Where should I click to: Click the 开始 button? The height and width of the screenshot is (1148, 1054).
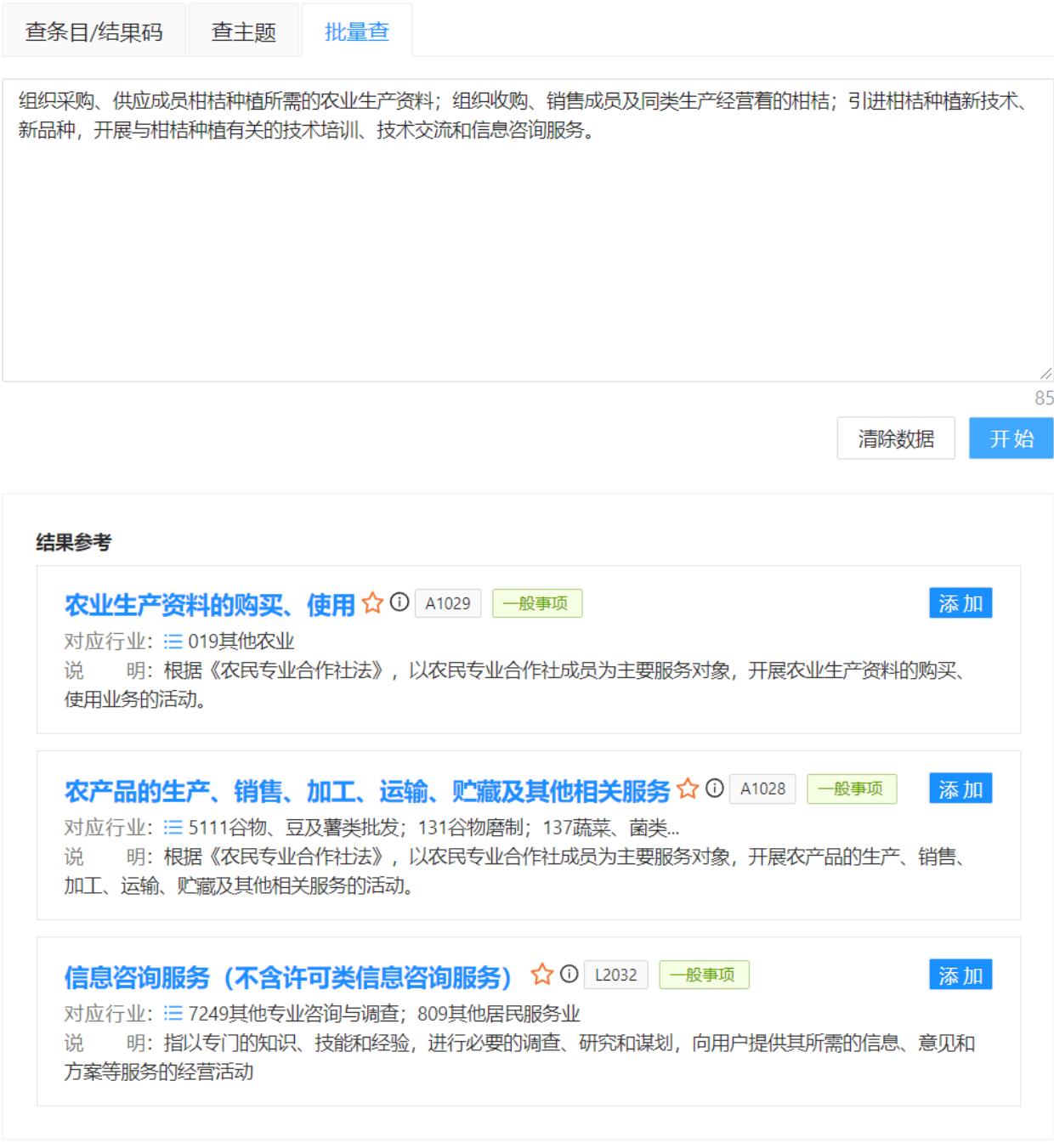[1011, 438]
